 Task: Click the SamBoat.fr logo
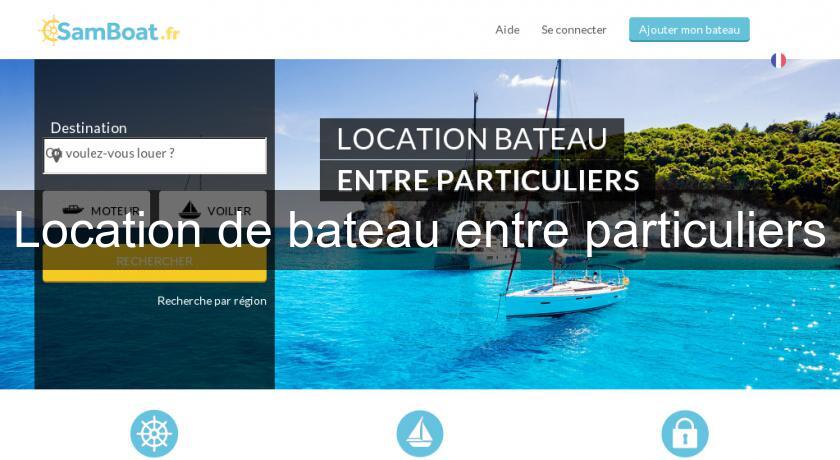coord(110,31)
